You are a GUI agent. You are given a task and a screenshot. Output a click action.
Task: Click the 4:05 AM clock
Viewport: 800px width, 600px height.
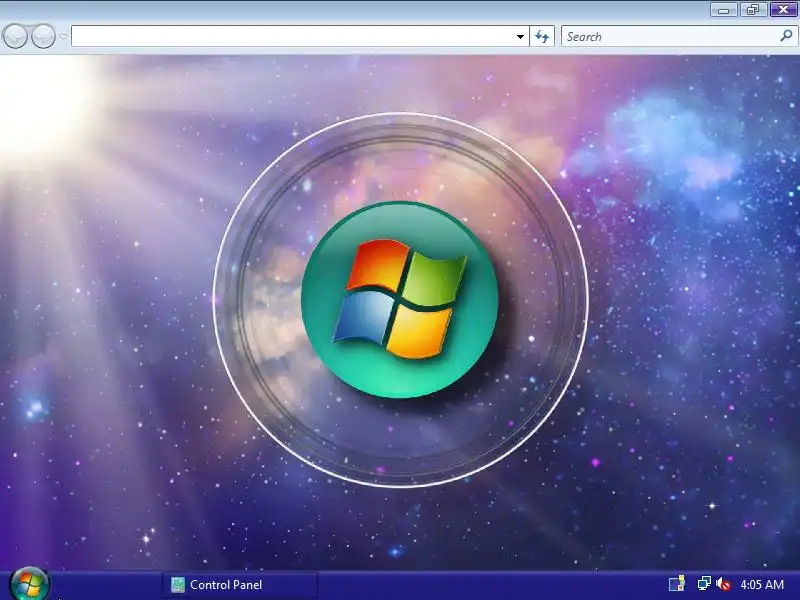(x=762, y=585)
